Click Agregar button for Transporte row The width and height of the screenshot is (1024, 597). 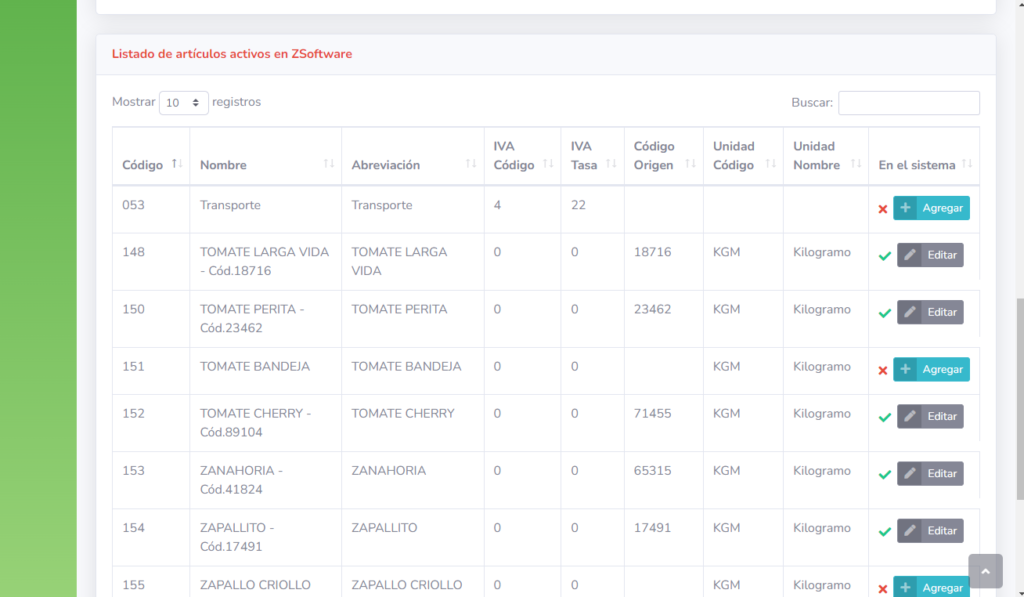(931, 208)
